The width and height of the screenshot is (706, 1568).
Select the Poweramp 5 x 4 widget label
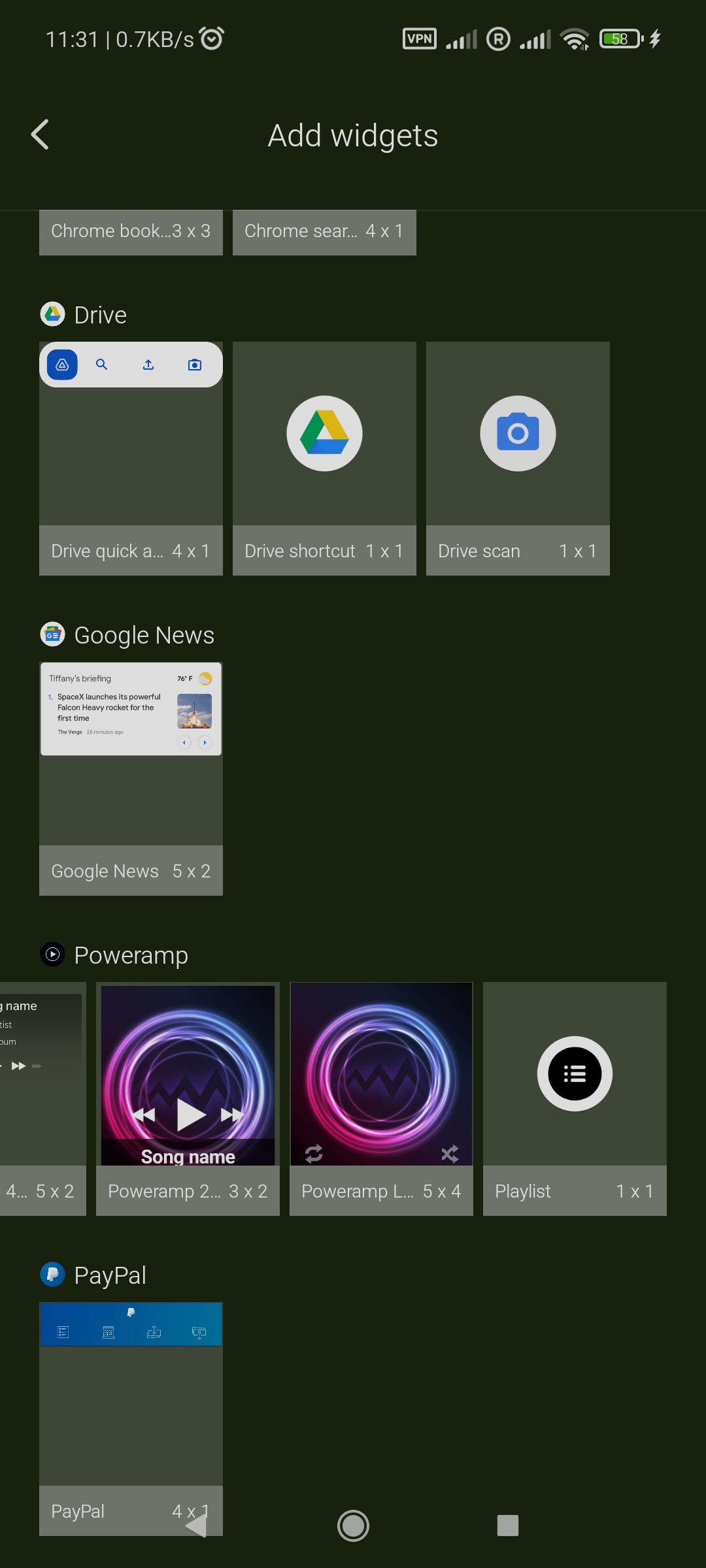coord(381,1191)
